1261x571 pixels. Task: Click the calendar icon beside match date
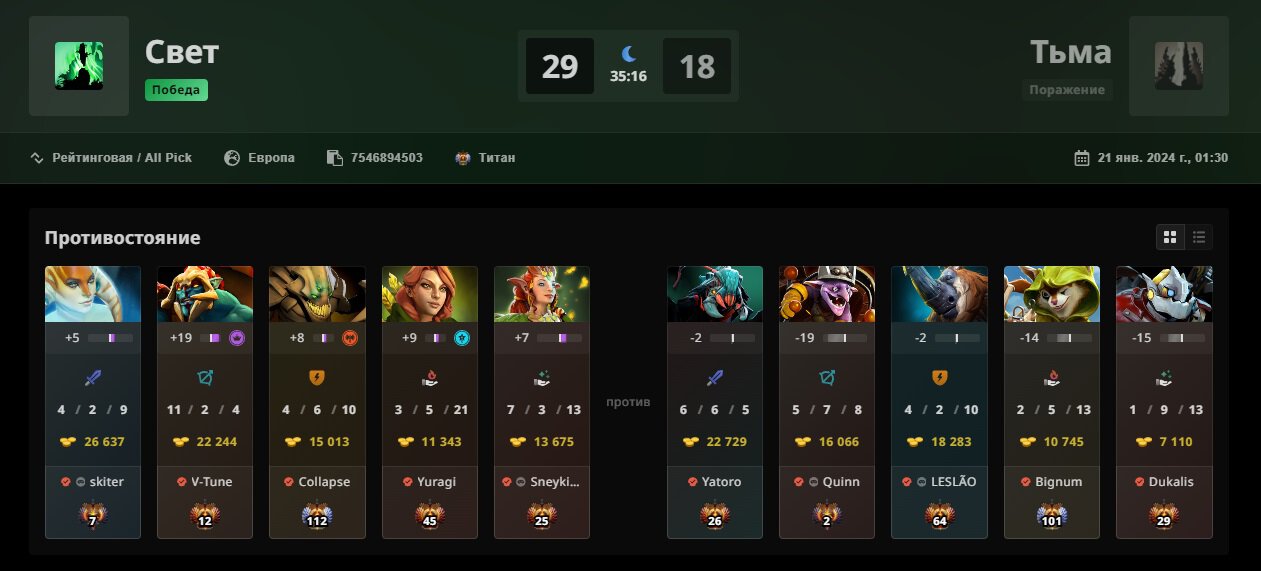click(1081, 158)
